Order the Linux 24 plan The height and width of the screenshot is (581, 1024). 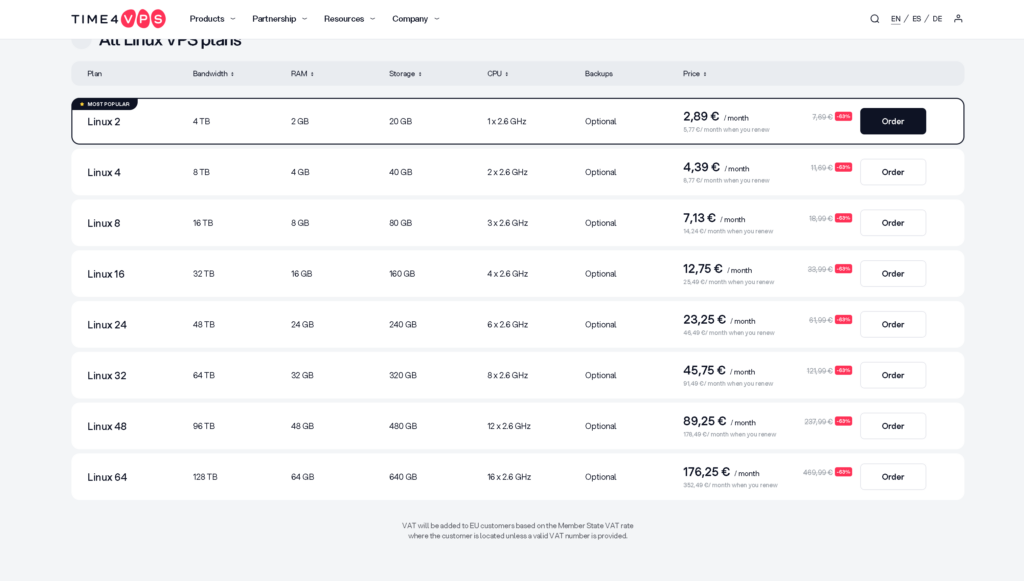[893, 324]
